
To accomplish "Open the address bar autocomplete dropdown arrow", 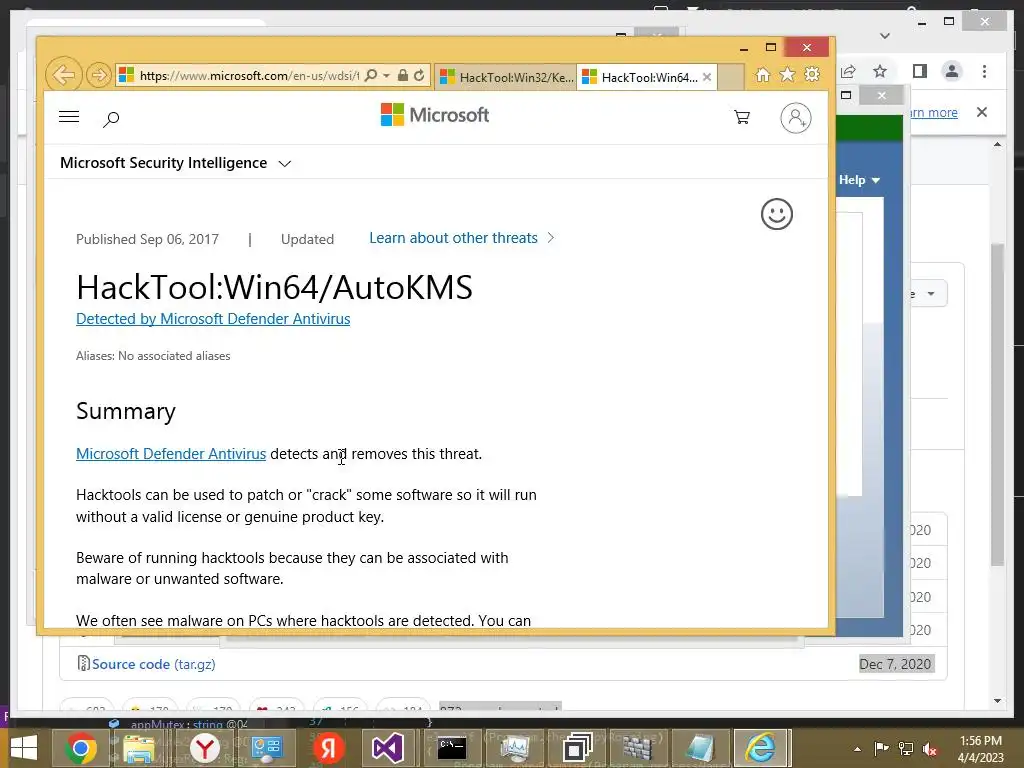I will [x=386, y=75].
